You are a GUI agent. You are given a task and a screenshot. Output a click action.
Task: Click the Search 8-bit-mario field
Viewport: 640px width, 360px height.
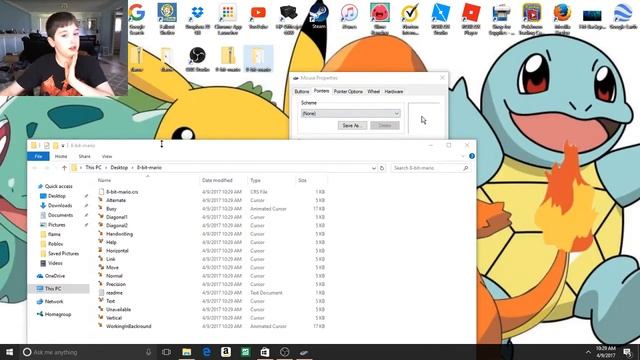(x=430, y=168)
